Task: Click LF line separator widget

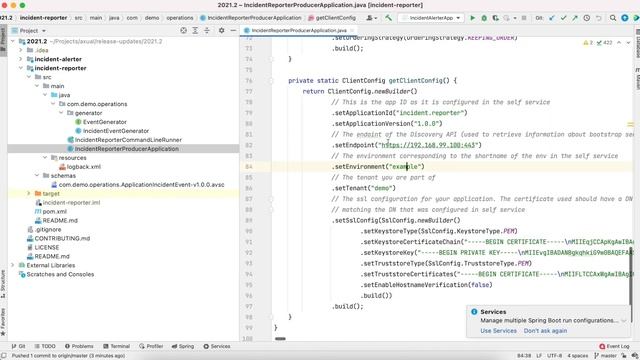Action: coord(539,356)
